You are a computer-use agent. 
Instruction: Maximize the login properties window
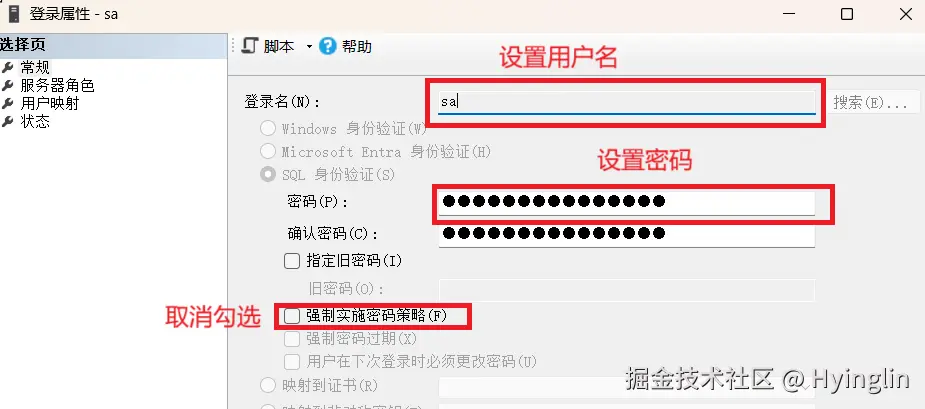847,14
